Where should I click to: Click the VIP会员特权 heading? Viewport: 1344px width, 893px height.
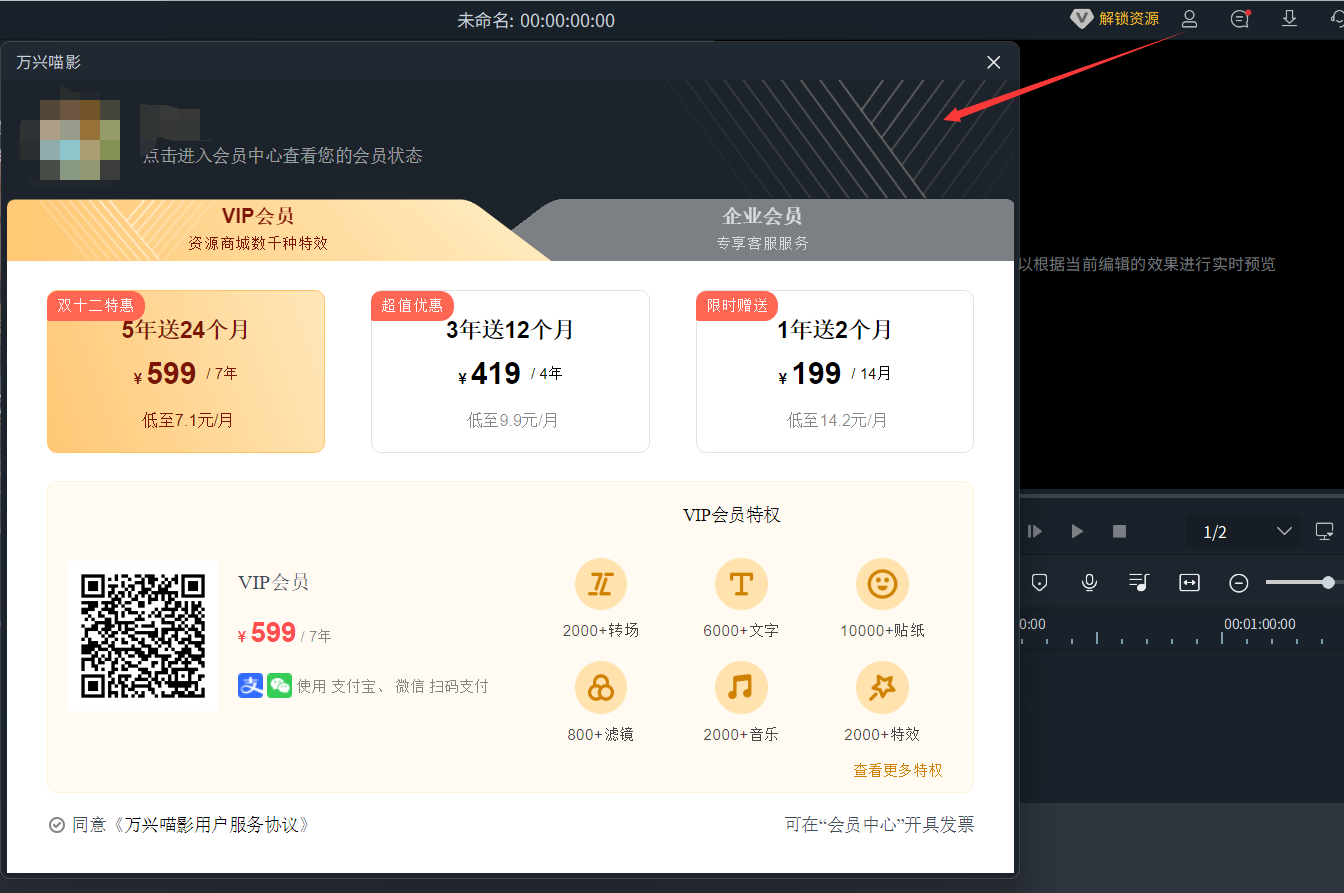point(731,515)
